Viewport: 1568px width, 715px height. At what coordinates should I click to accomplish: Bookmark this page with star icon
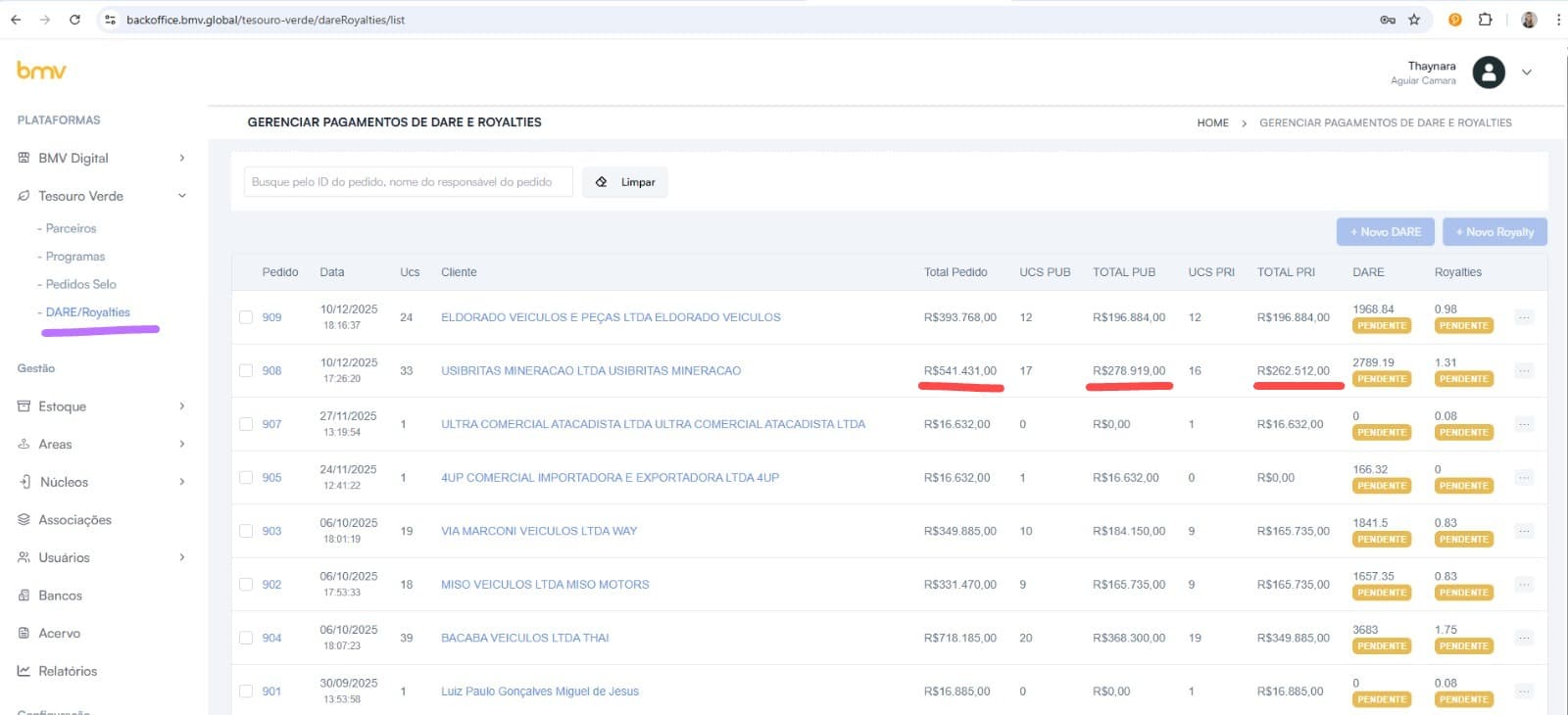click(1414, 20)
